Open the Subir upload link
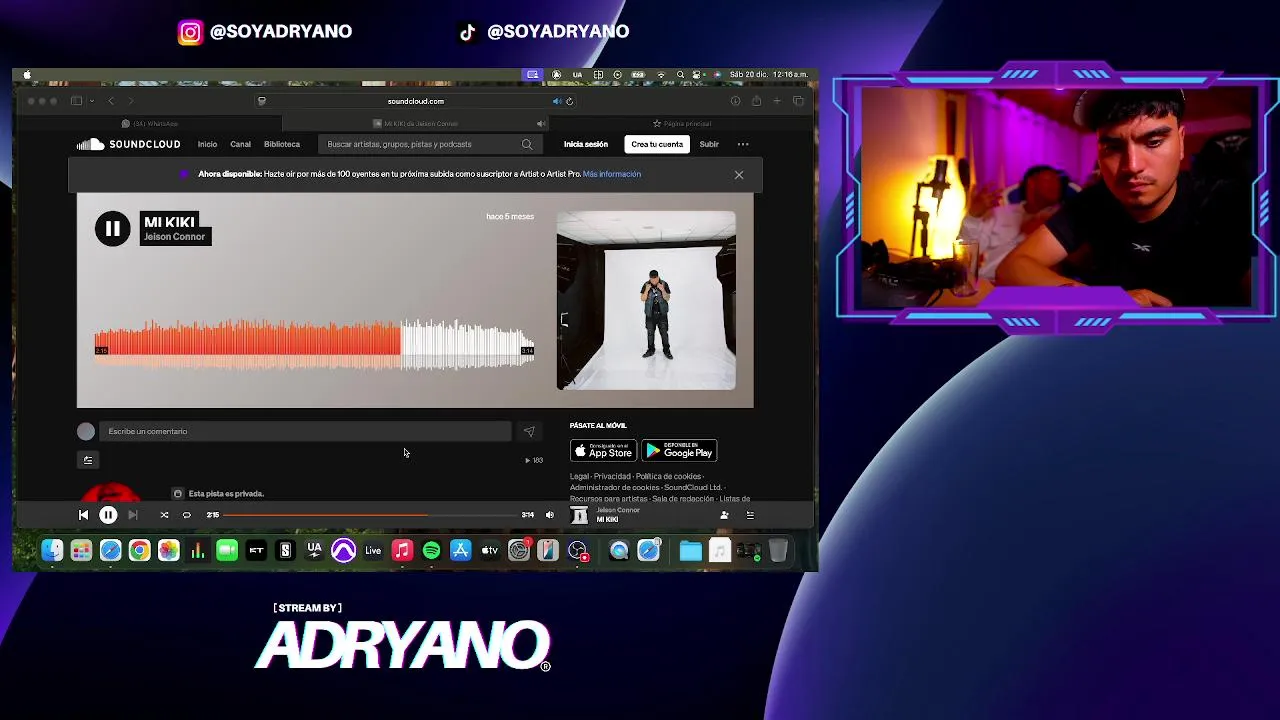The image size is (1280, 720). point(709,144)
